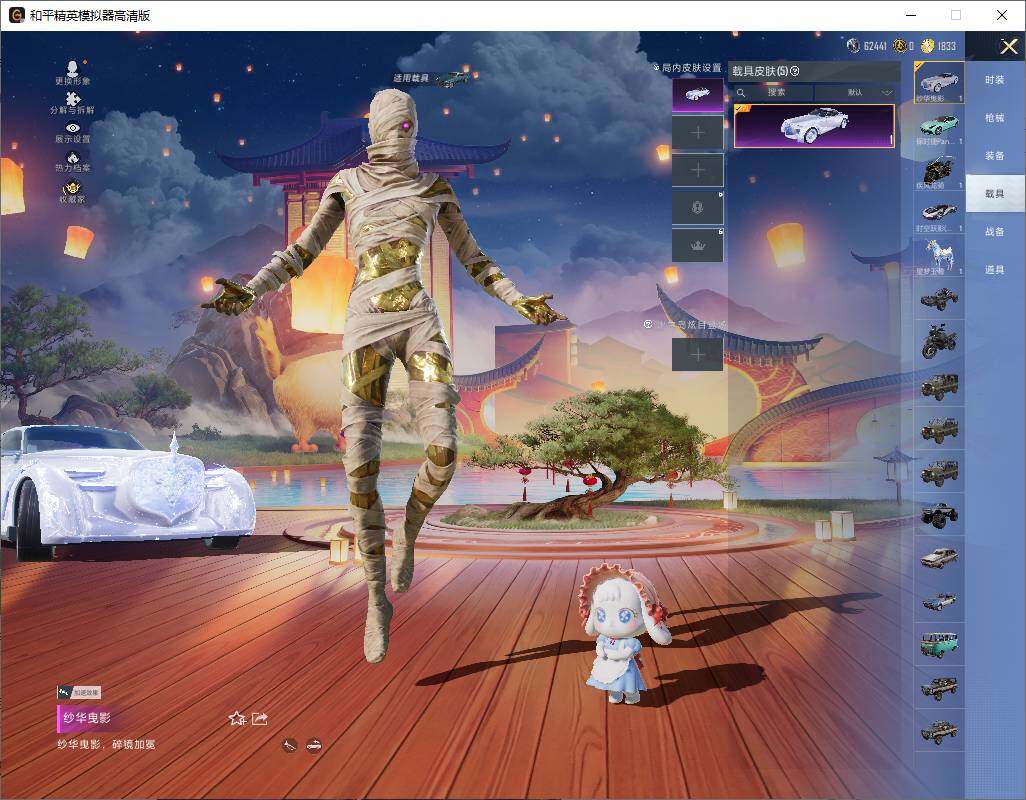Select the teal sports car vehicle thumbnail
The image size is (1026, 800).
point(939,126)
